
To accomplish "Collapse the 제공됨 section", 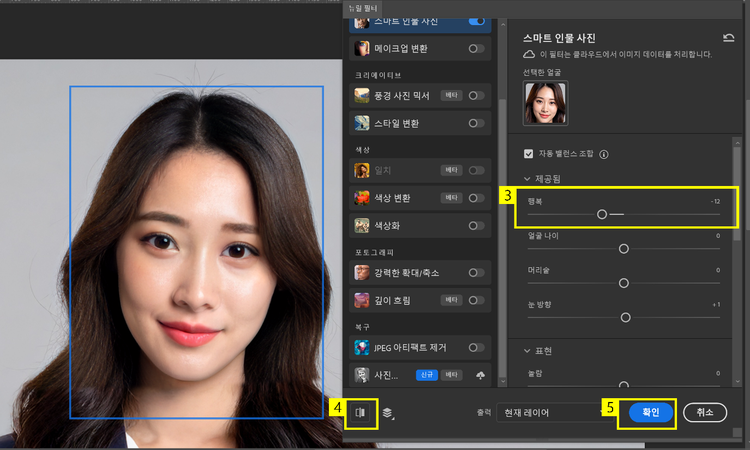I will click(527, 179).
